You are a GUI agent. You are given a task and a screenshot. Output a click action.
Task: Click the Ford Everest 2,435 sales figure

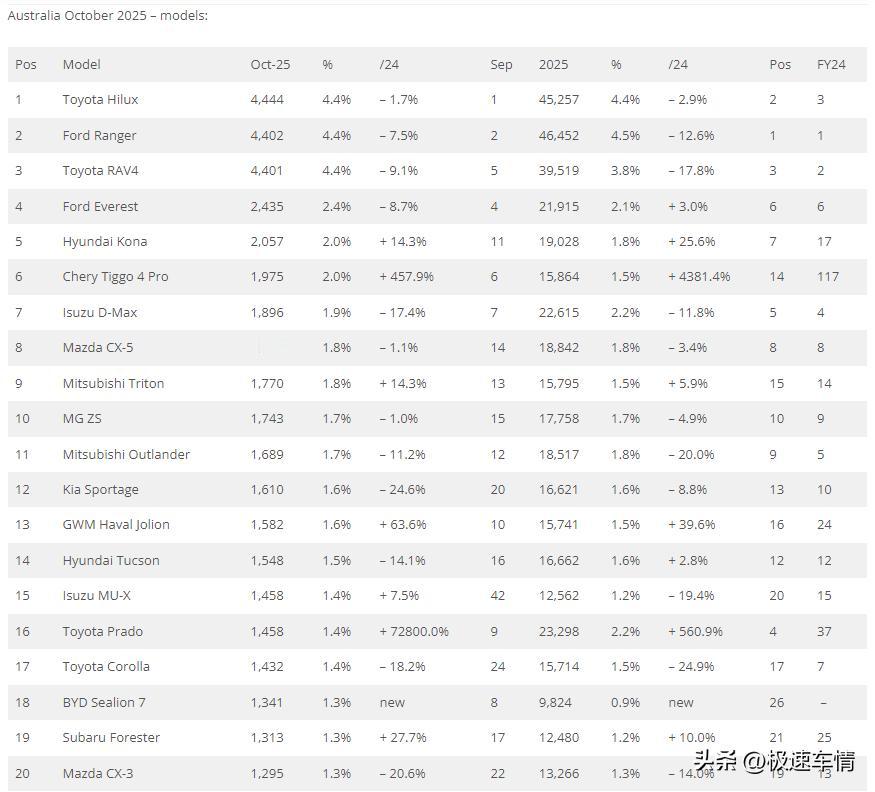coord(267,206)
